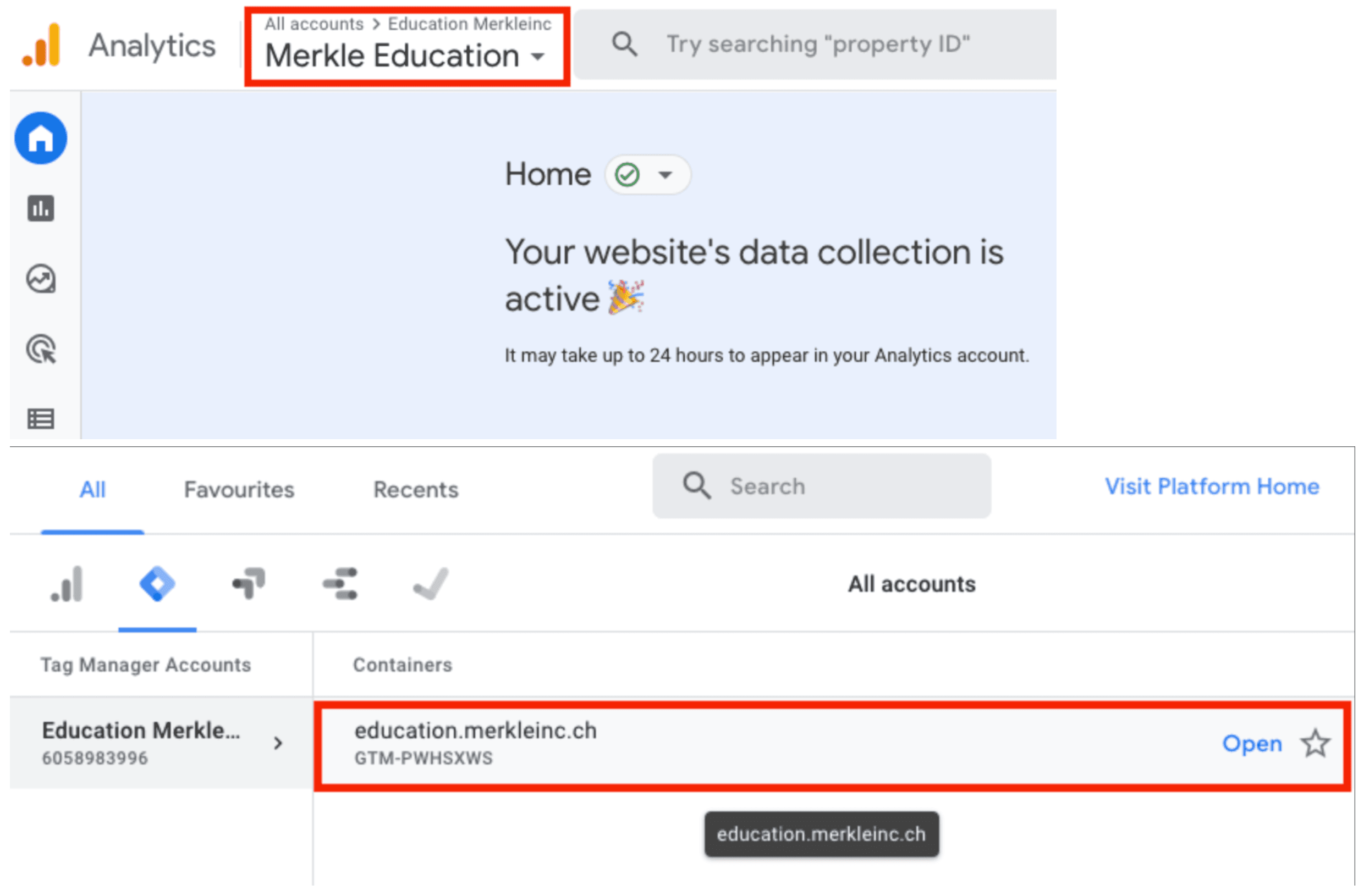Go to Analytics Home sidebar icon
This screenshot has width=1364, height=896.
click(41, 139)
